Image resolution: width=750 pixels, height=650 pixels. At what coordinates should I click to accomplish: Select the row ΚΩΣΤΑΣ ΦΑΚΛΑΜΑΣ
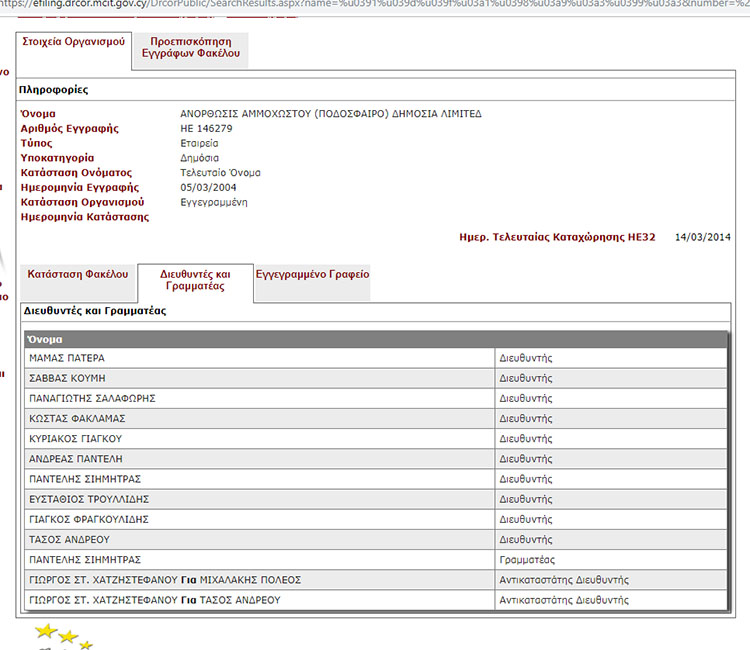coord(375,419)
